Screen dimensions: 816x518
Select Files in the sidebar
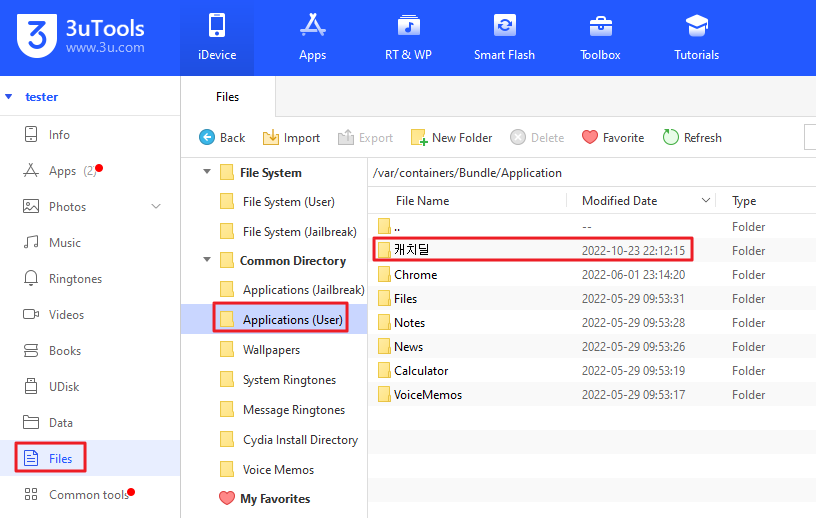click(x=90, y=458)
